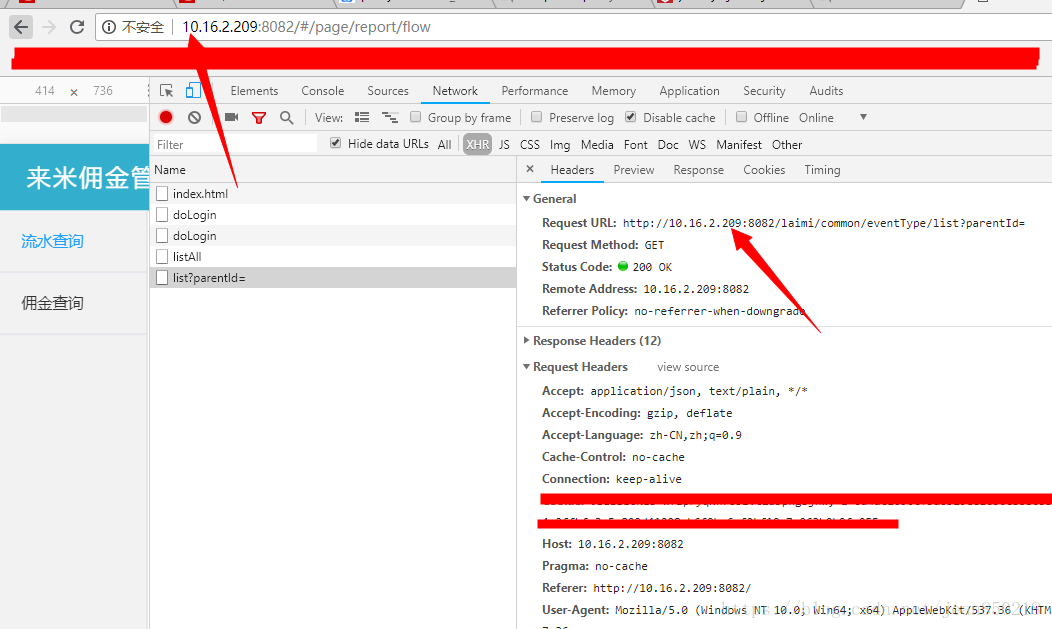This screenshot has height=629, width=1052.
Task: Open network search with magnifier icon
Action: [x=286, y=117]
